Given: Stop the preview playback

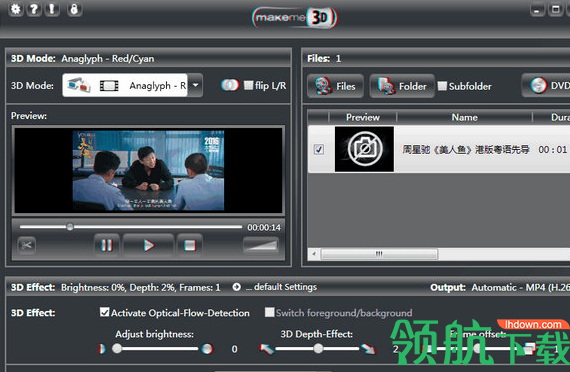Looking at the screenshot, I should pos(189,245).
